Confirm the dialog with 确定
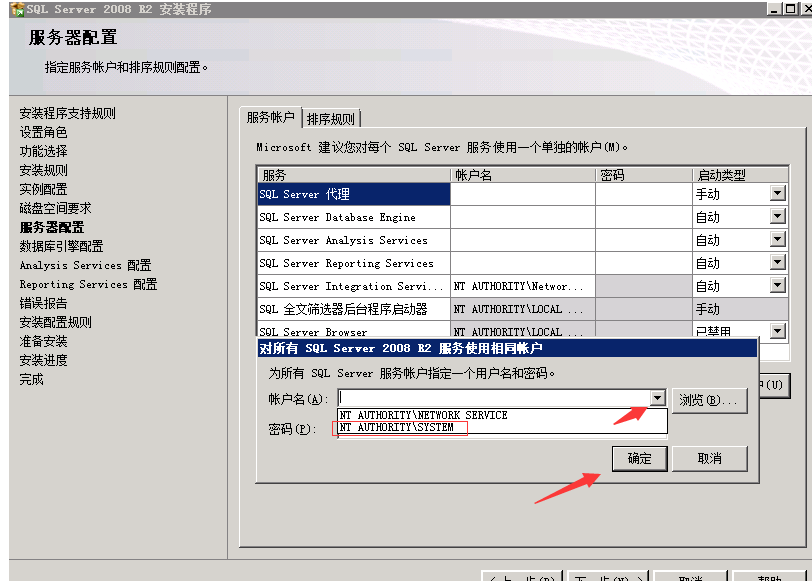The width and height of the screenshot is (812, 581). tap(639, 458)
